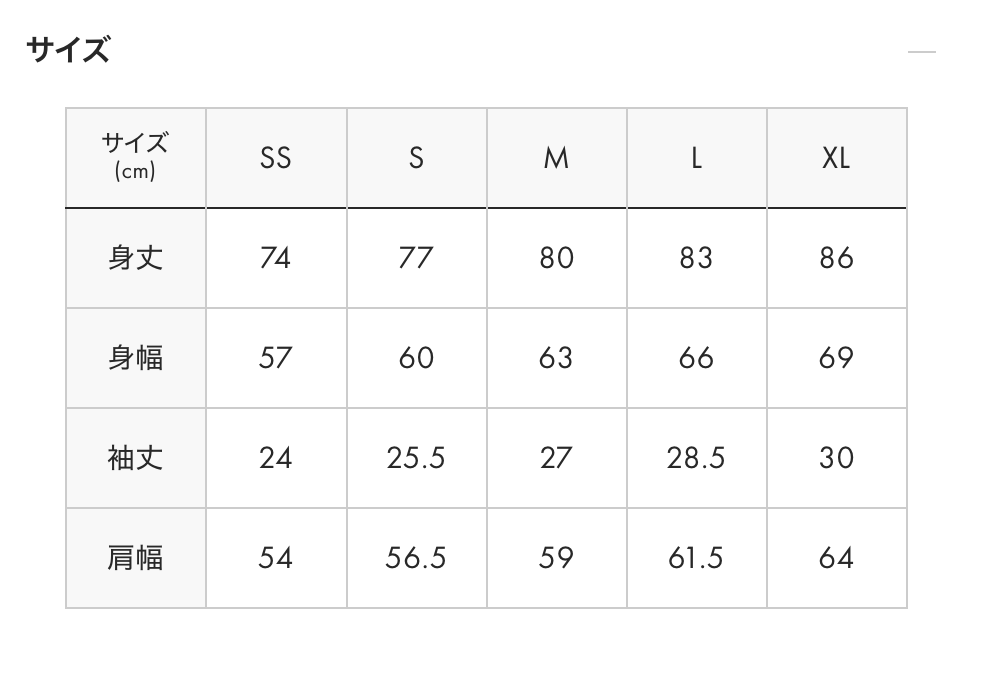Click the 身丈 row label

pos(135,258)
